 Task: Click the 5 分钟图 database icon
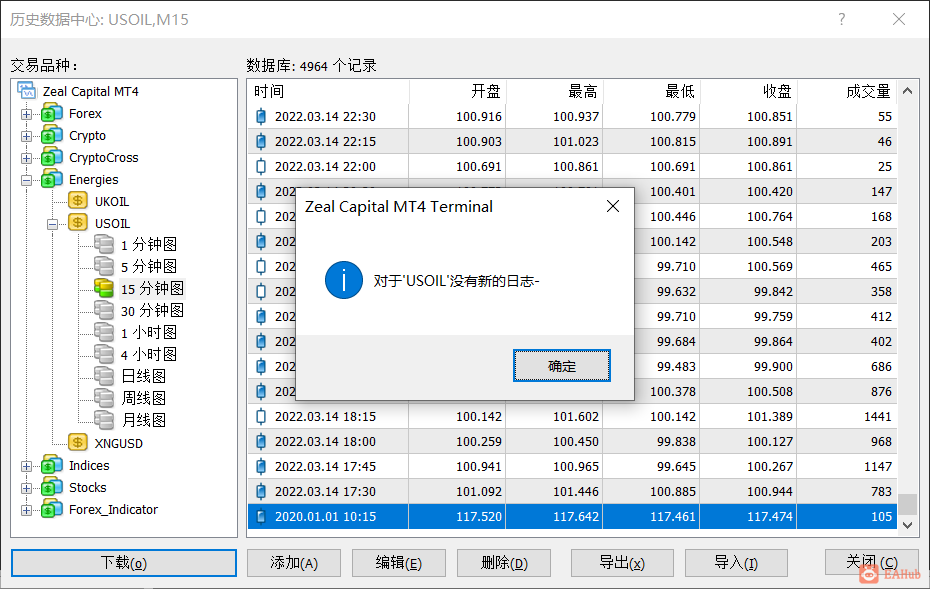104,266
